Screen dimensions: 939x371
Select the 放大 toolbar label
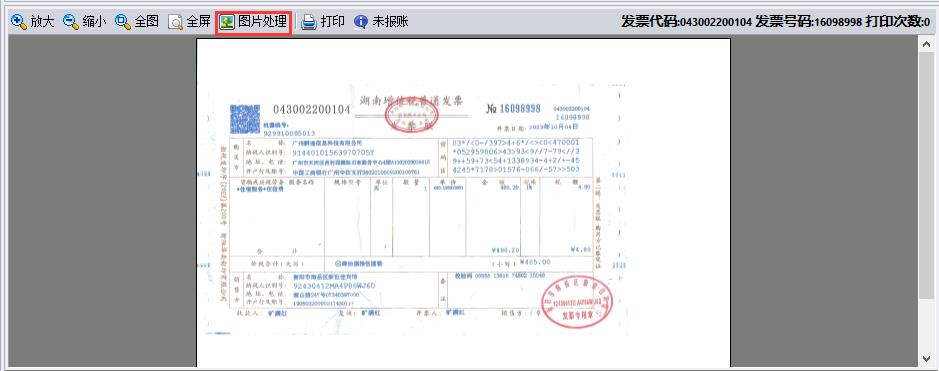click(42, 22)
